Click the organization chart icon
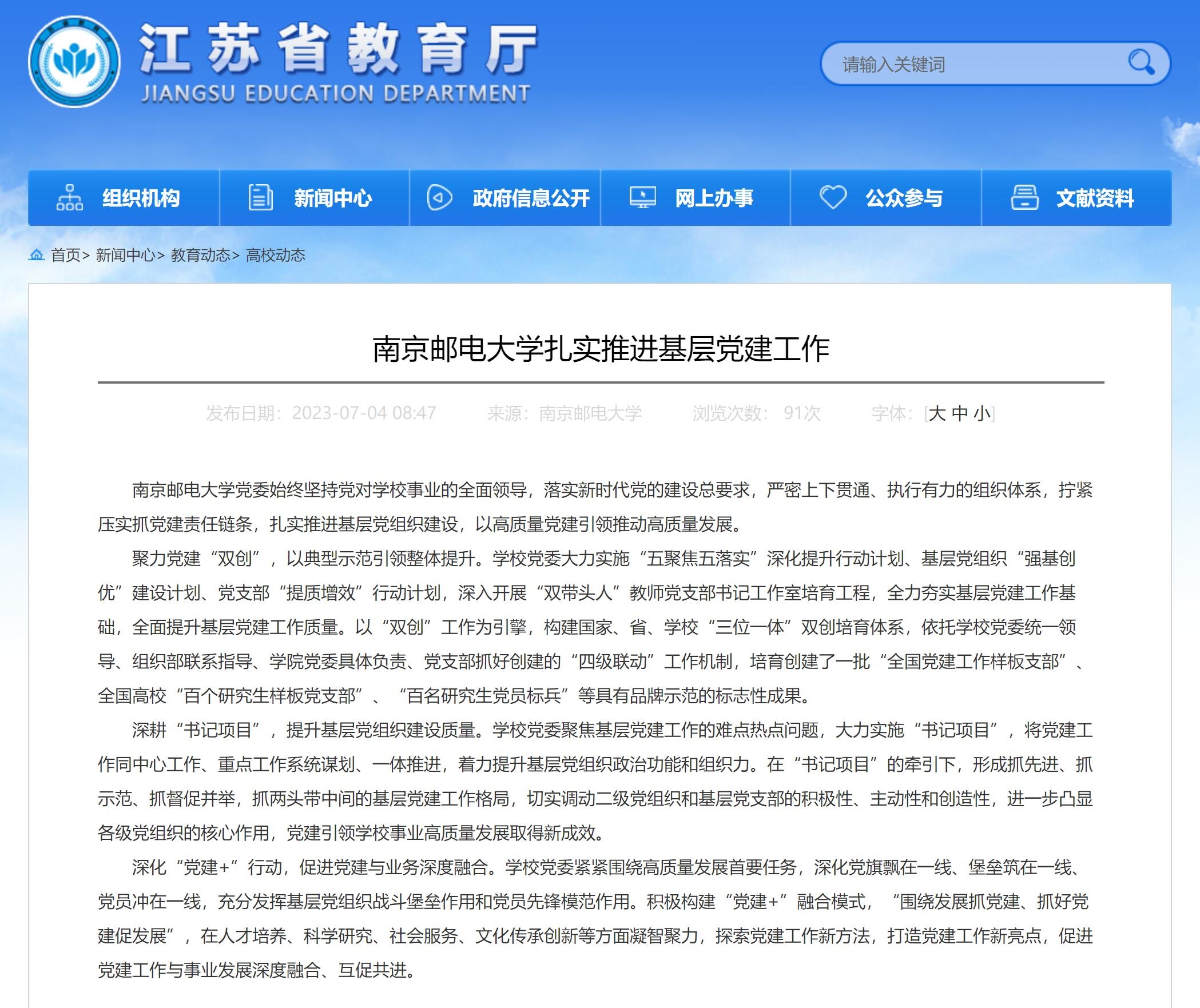Image resolution: width=1200 pixels, height=1008 pixels. point(69,198)
